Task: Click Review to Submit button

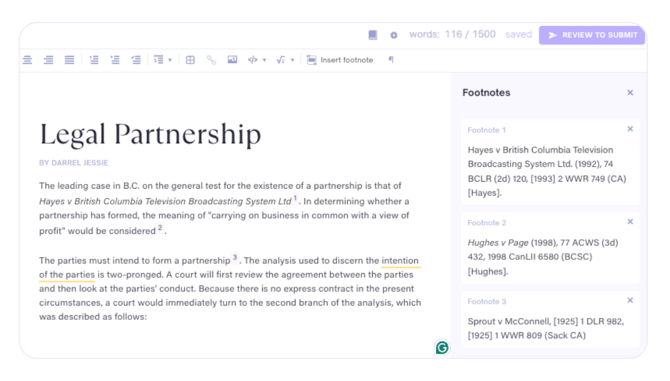Action: [x=592, y=35]
